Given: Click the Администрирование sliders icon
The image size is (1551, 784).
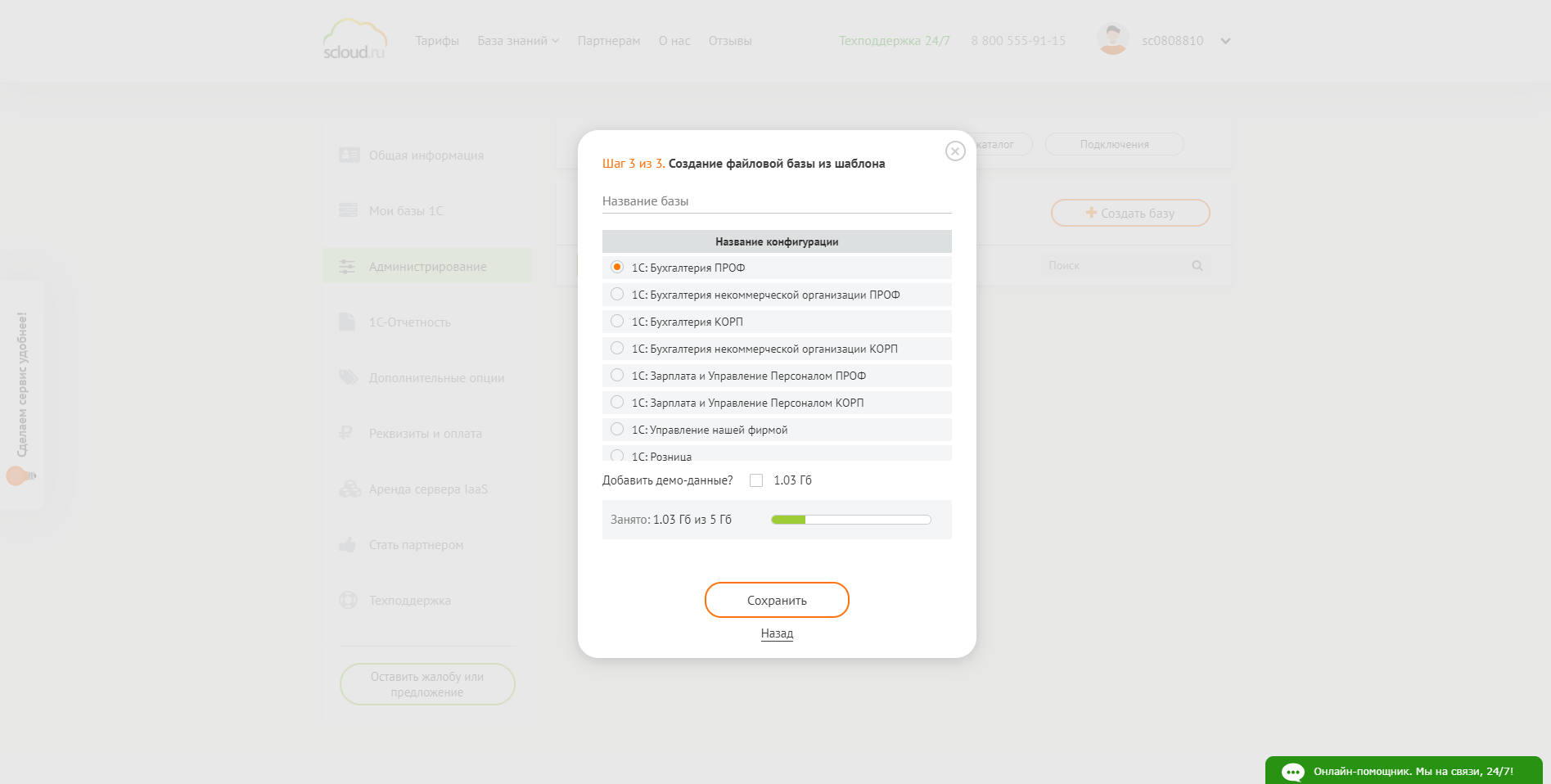Looking at the screenshot, I should point(347,266).
